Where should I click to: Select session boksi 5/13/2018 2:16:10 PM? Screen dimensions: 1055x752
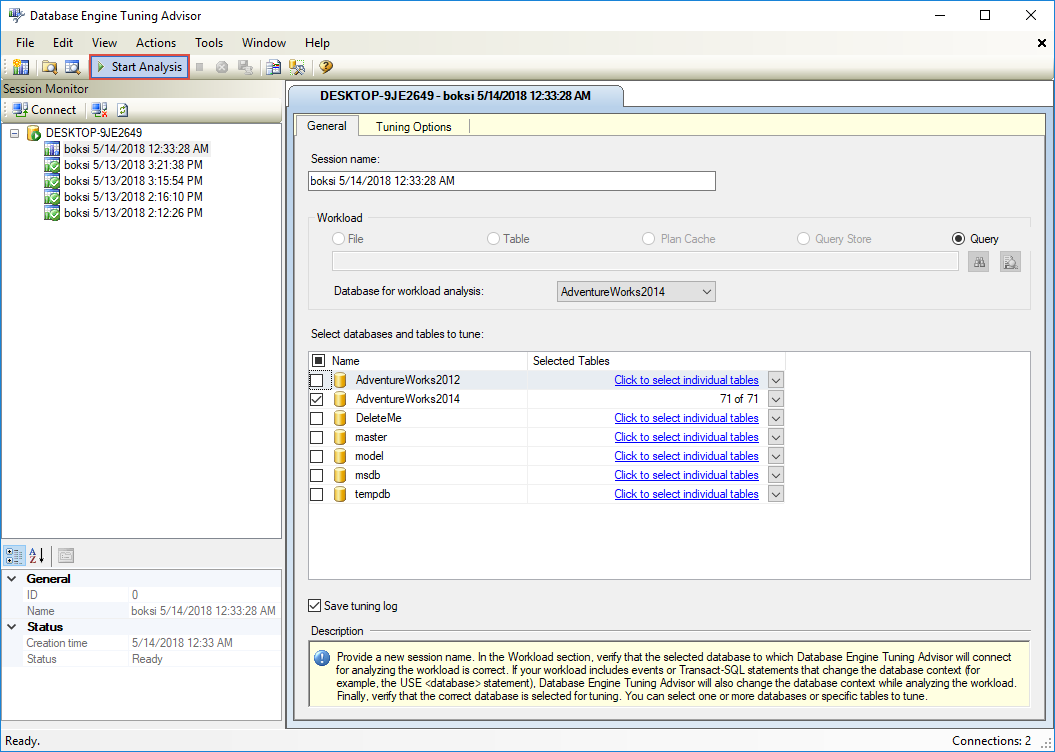coord(133,197)
